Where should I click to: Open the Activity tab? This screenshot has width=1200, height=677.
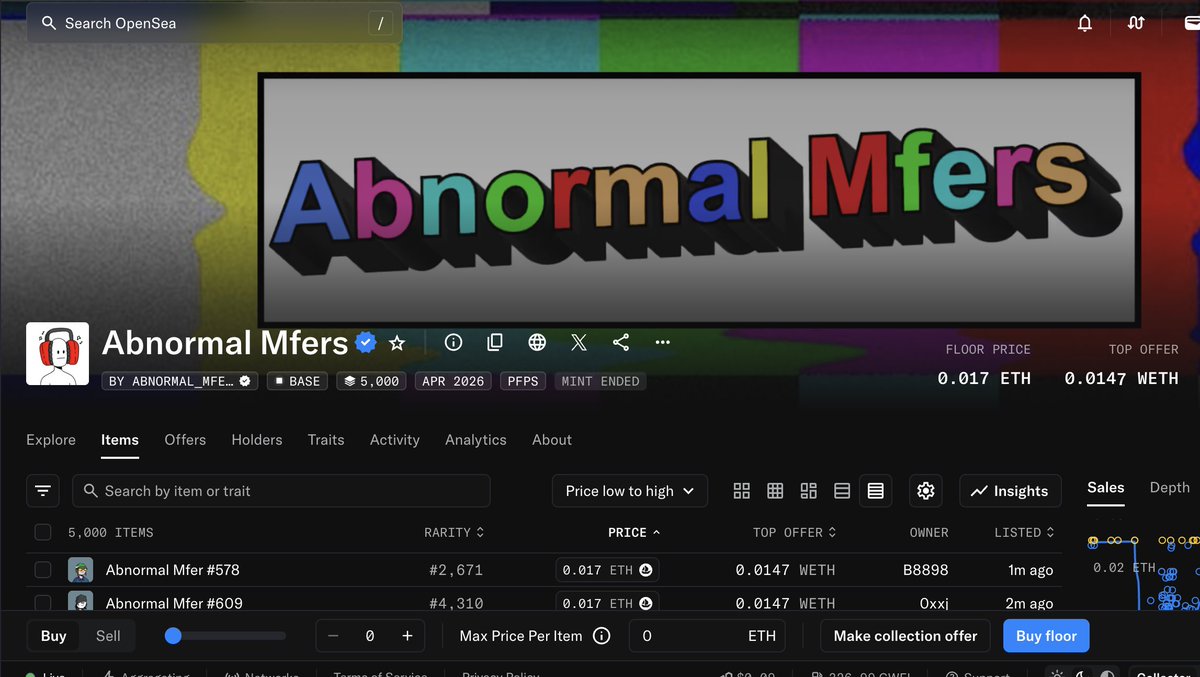(x=395, y=440)
